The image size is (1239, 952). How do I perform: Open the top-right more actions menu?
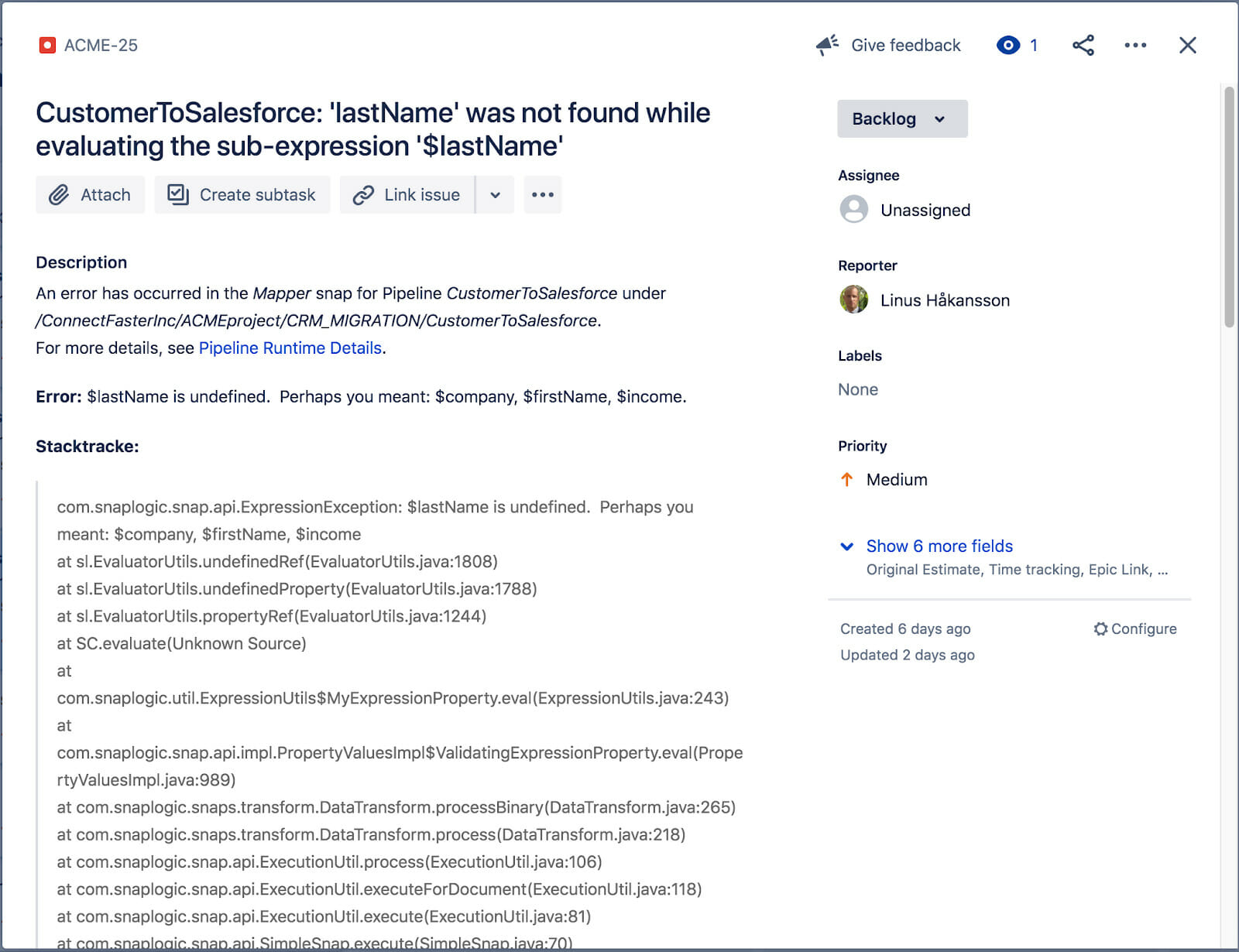coord(1135,46)
